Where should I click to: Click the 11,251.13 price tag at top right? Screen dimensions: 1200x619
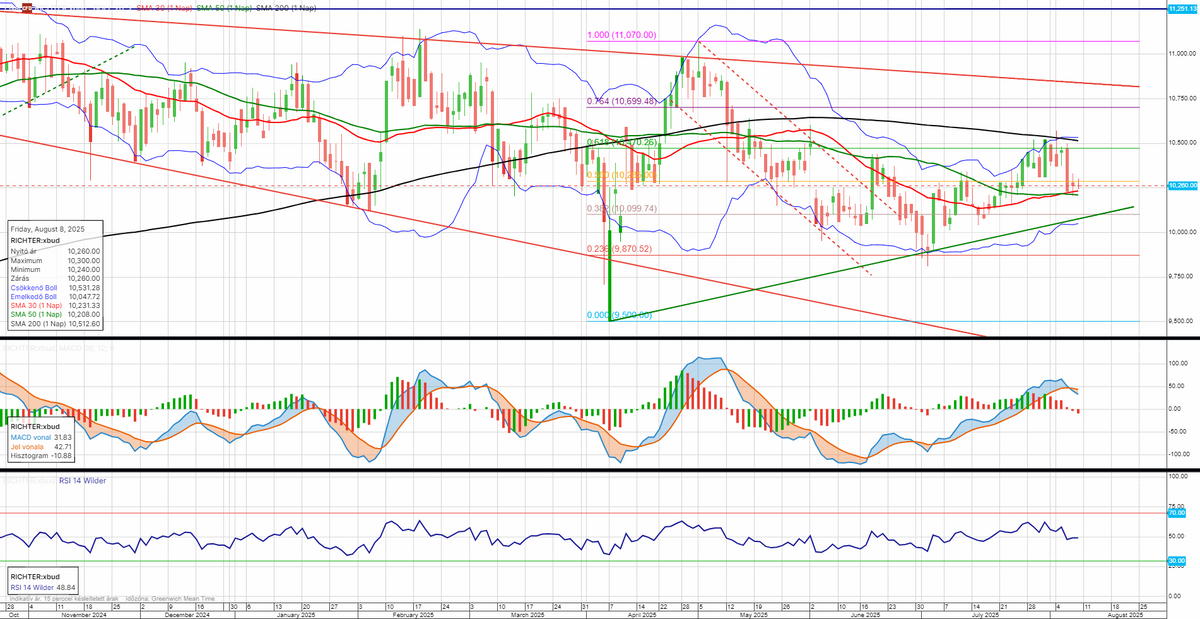tap(1183, 9)
